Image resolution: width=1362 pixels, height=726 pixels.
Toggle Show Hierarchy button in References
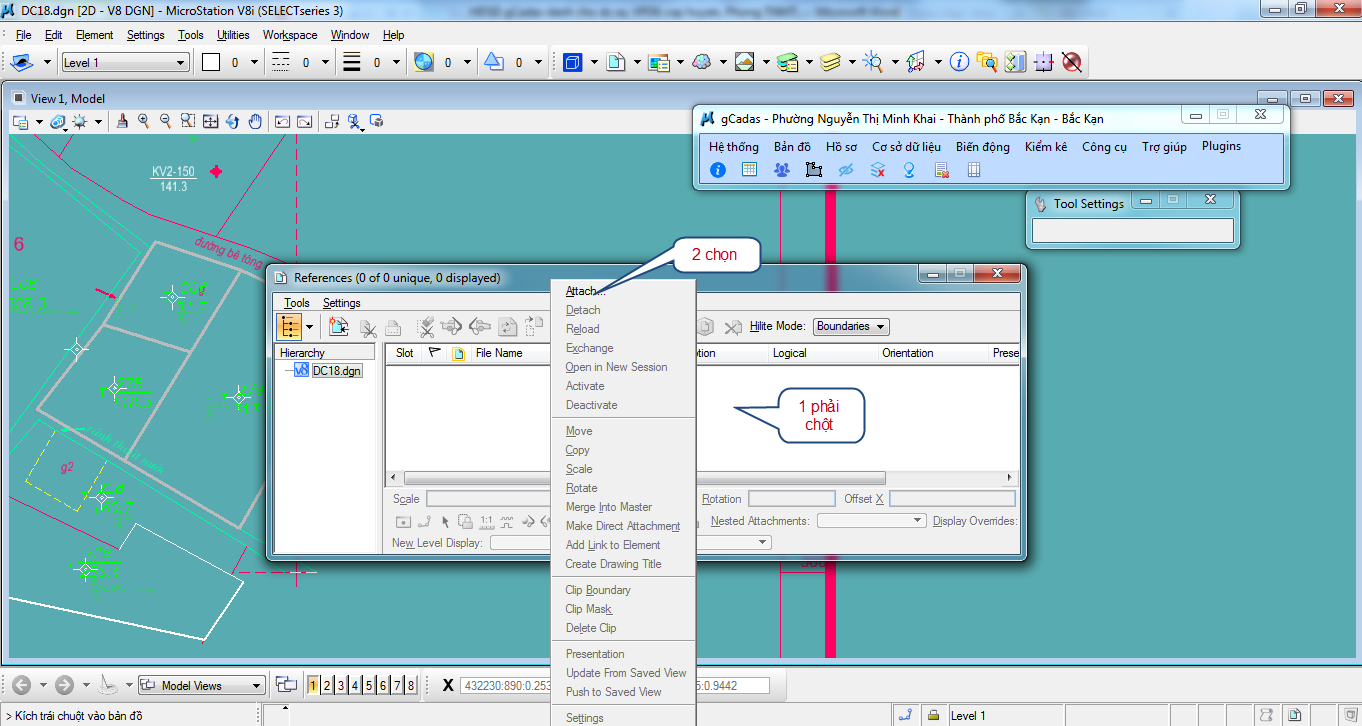tap(288, 327)
